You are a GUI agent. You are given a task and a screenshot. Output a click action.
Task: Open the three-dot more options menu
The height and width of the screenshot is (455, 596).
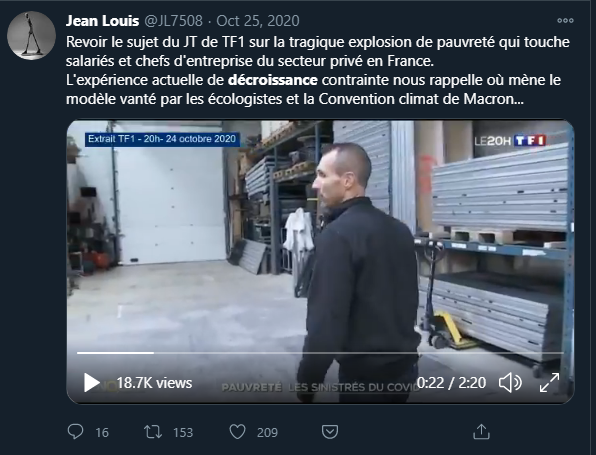(x=565, y=21)
